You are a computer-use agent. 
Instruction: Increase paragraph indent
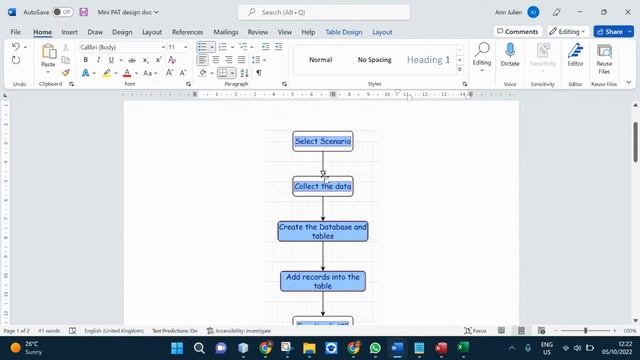(279, 47)
